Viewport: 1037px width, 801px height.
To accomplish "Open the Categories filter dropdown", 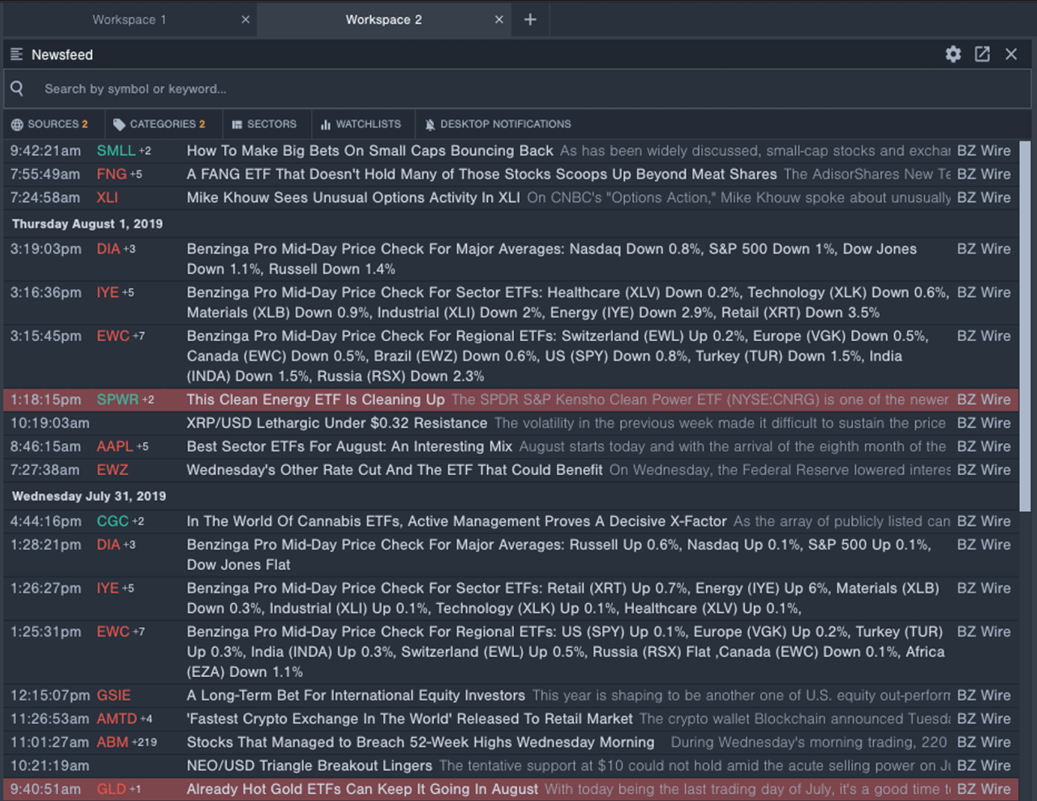I will point(159,124).
